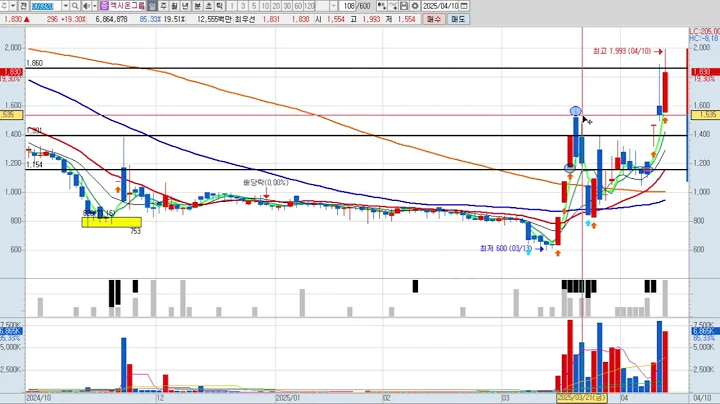
Task: Click the 매도 sell button
Action: click(x=458, y=19)
